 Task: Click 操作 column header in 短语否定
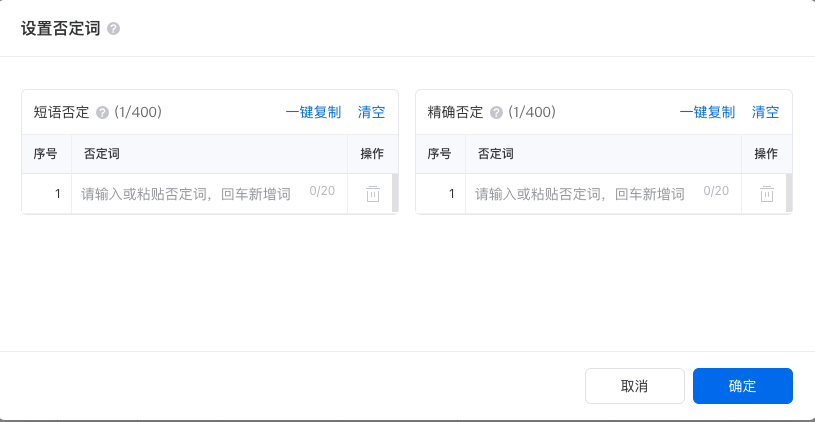pos(372,154)
